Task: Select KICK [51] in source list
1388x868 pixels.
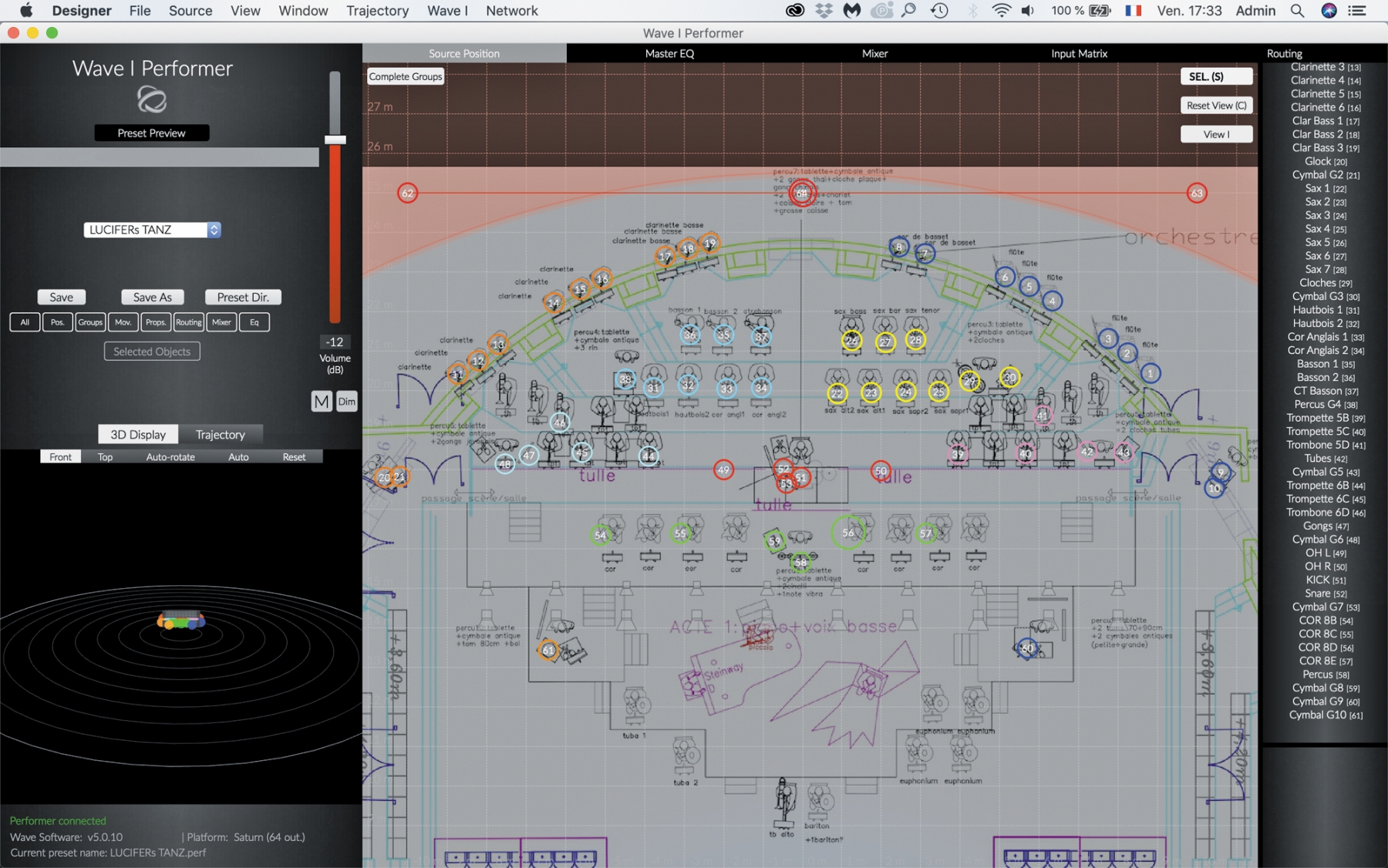Action: [x=1326, y=580]
